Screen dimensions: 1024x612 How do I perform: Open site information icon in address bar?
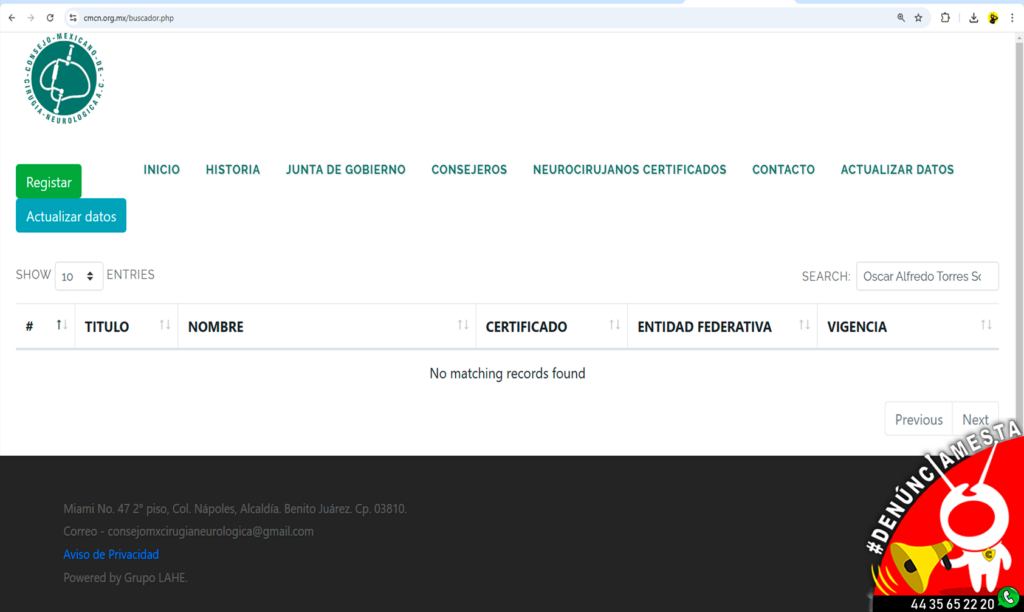[73, 18]
